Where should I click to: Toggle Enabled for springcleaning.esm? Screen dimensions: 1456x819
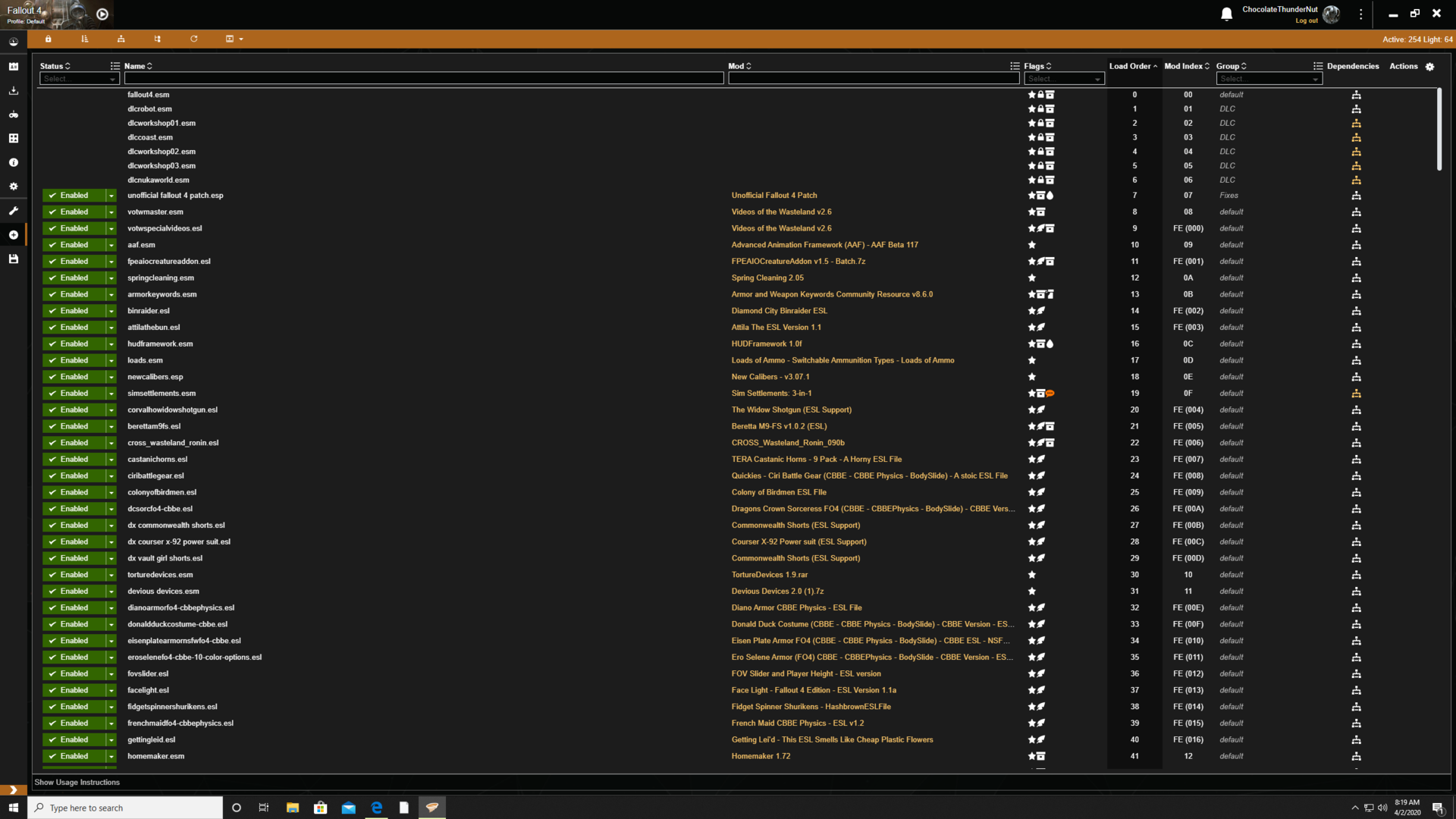click(74, 278)
